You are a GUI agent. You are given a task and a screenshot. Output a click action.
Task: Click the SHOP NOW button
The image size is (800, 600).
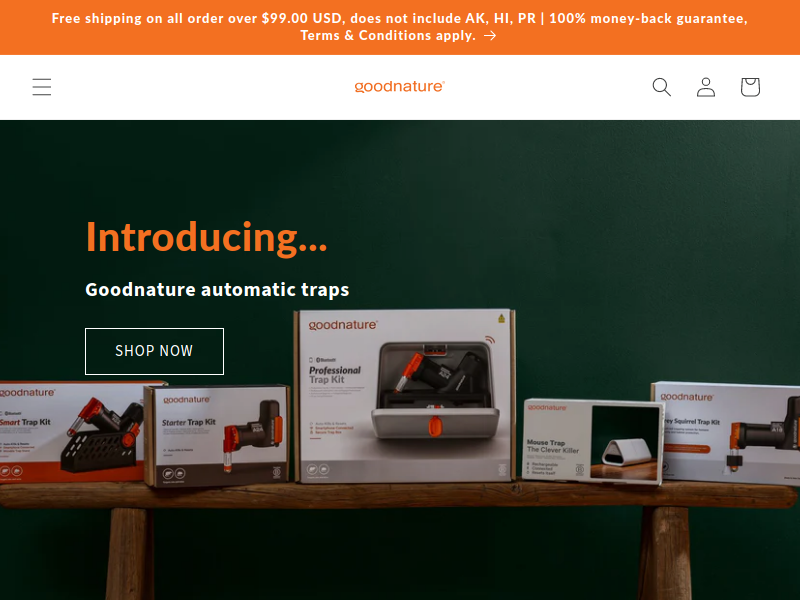(x=154, y=351)
